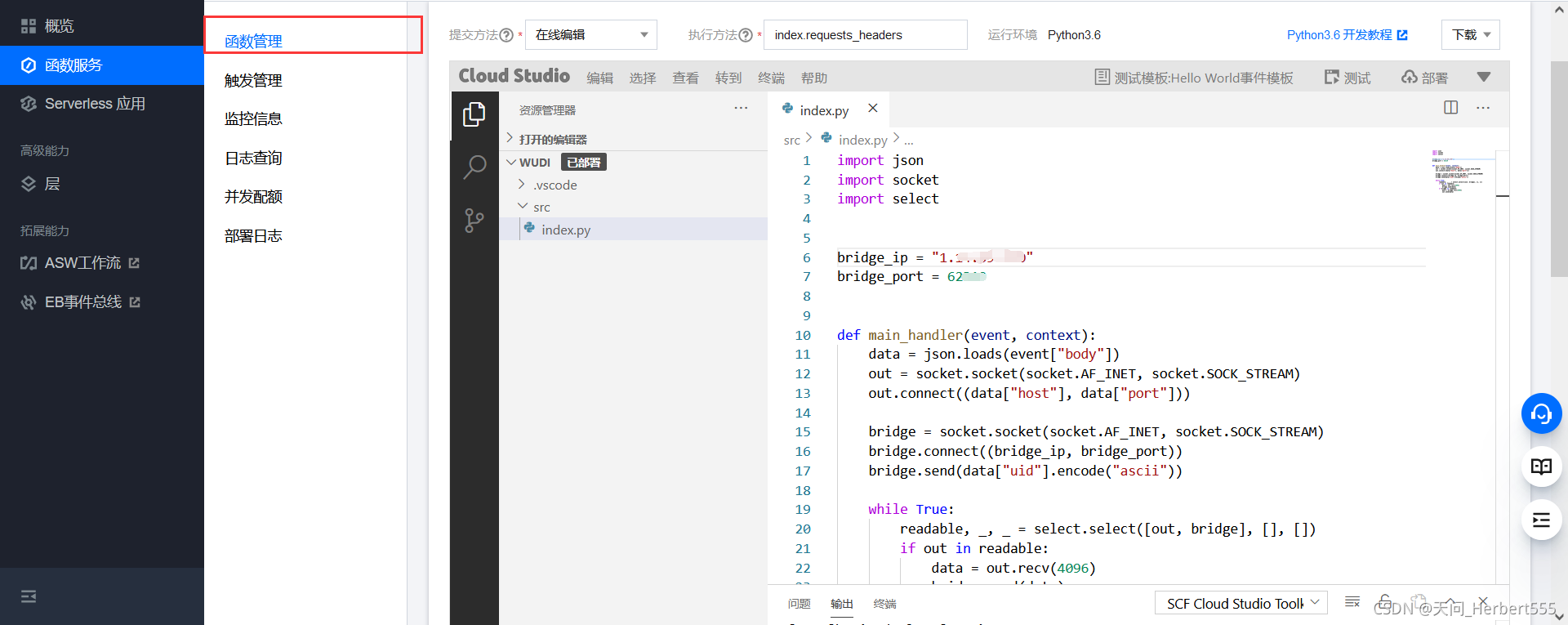Expand 打开的编辑器 section

[633, 139]
